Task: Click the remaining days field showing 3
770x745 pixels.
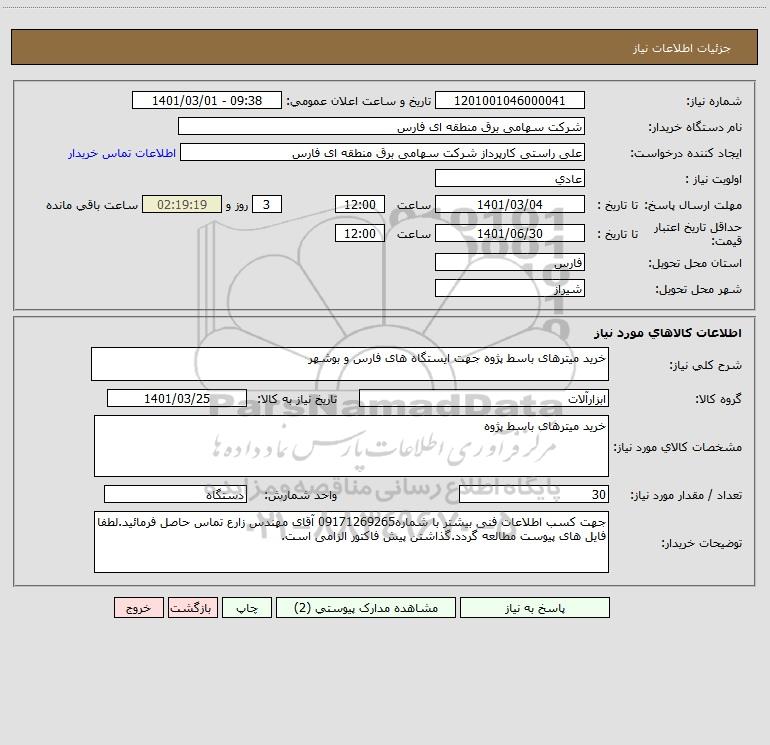Action: coord(267,204)
